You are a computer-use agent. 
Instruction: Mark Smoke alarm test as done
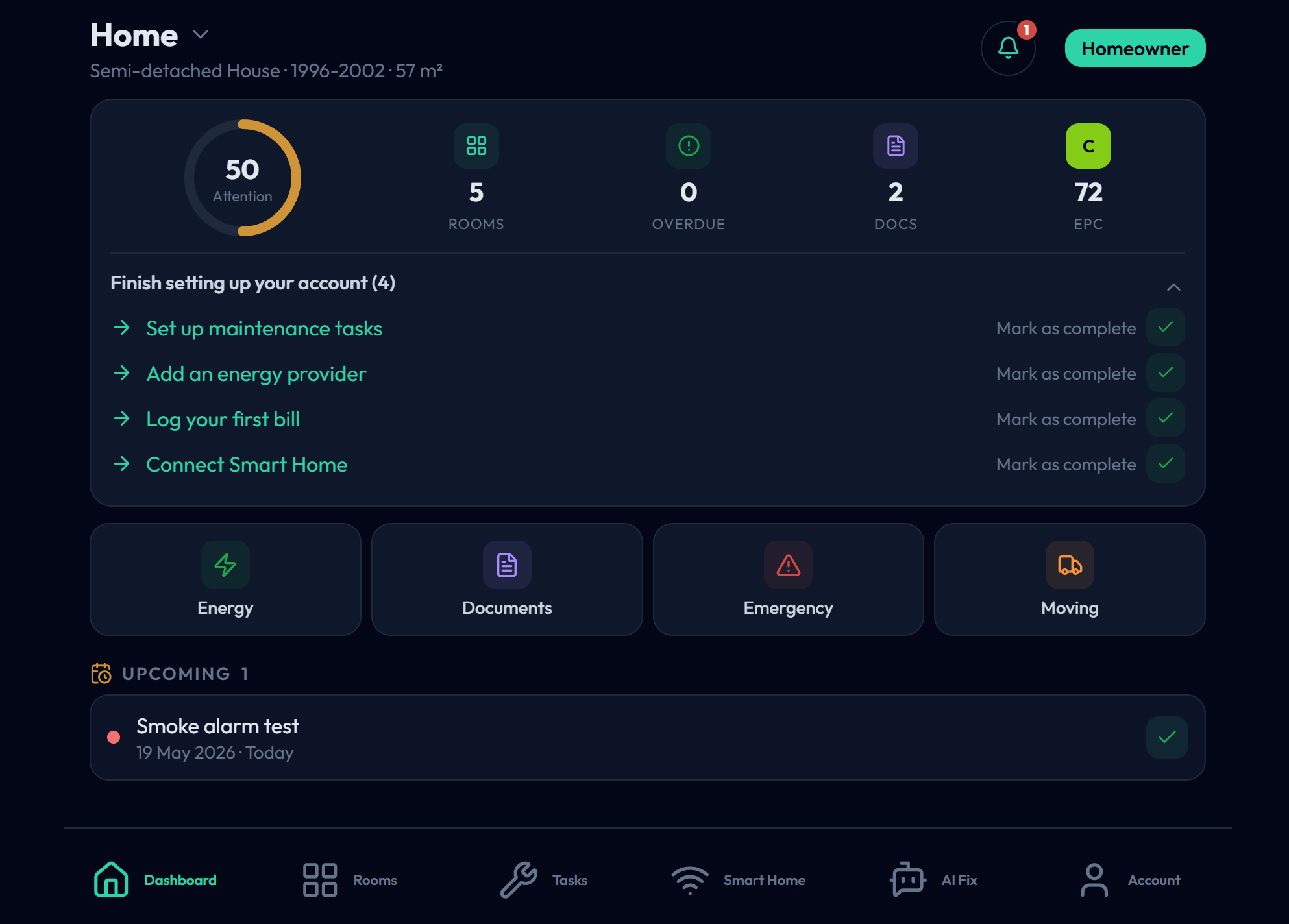click(1167, 737)
